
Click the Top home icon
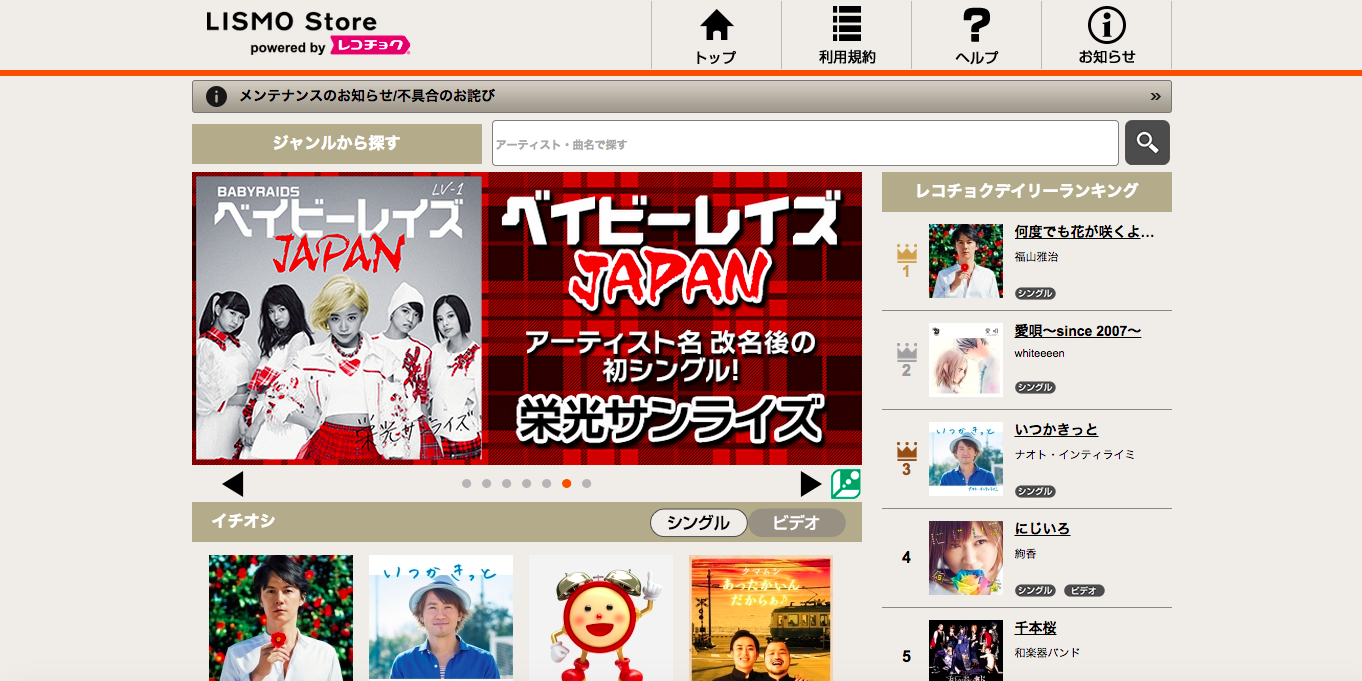[x=716, y=26]
